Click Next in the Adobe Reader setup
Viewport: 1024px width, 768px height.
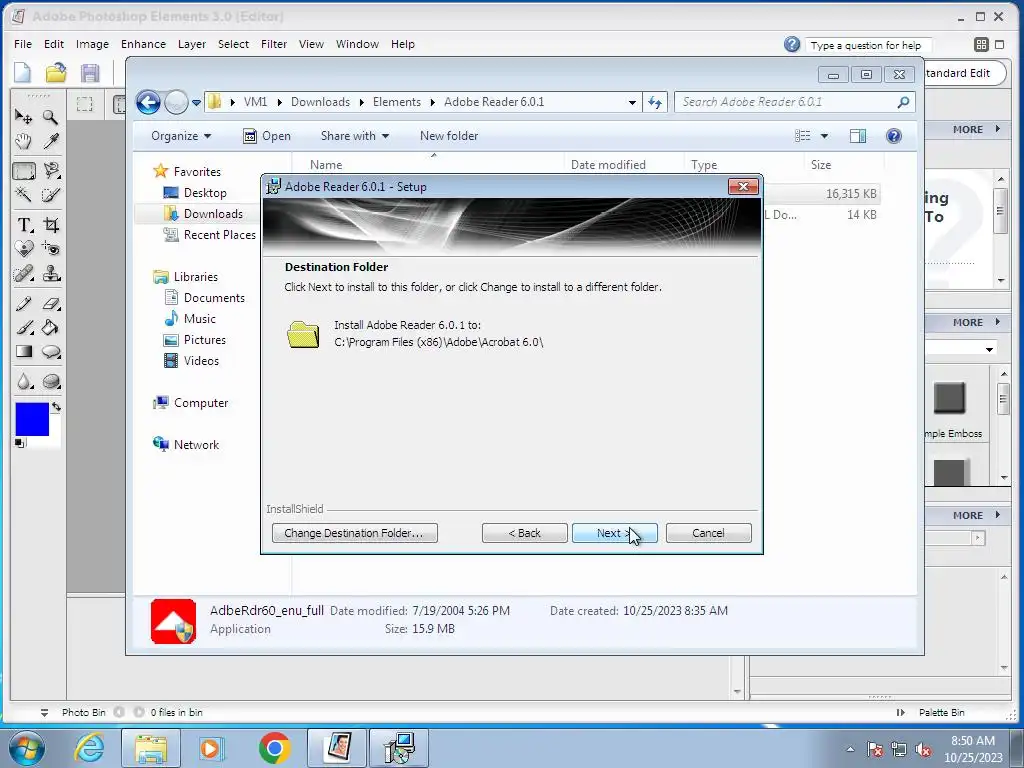pyautogui.click(x=615, y=533)
